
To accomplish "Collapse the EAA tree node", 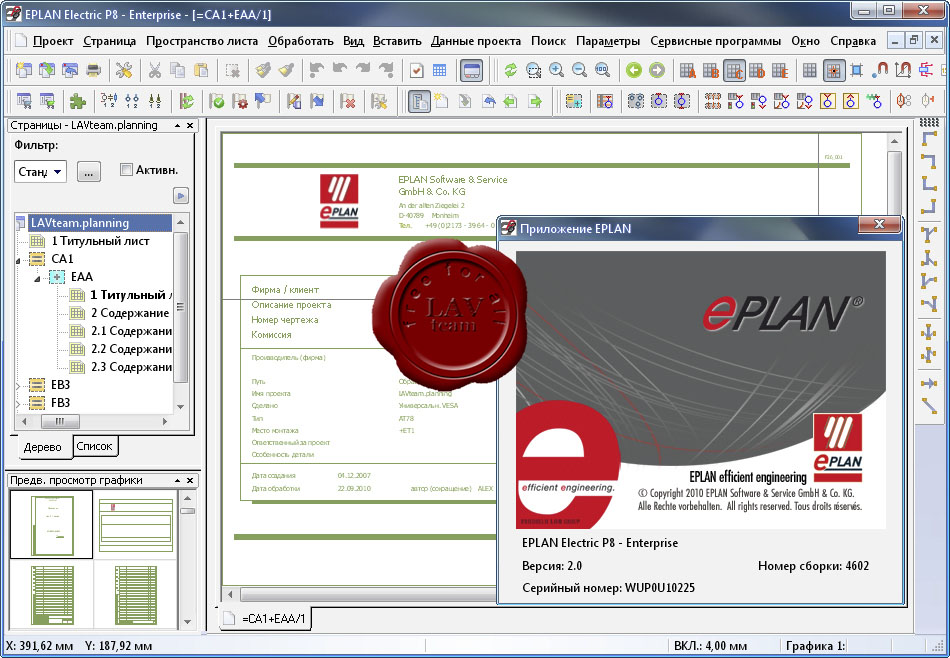I will [38, 279].
